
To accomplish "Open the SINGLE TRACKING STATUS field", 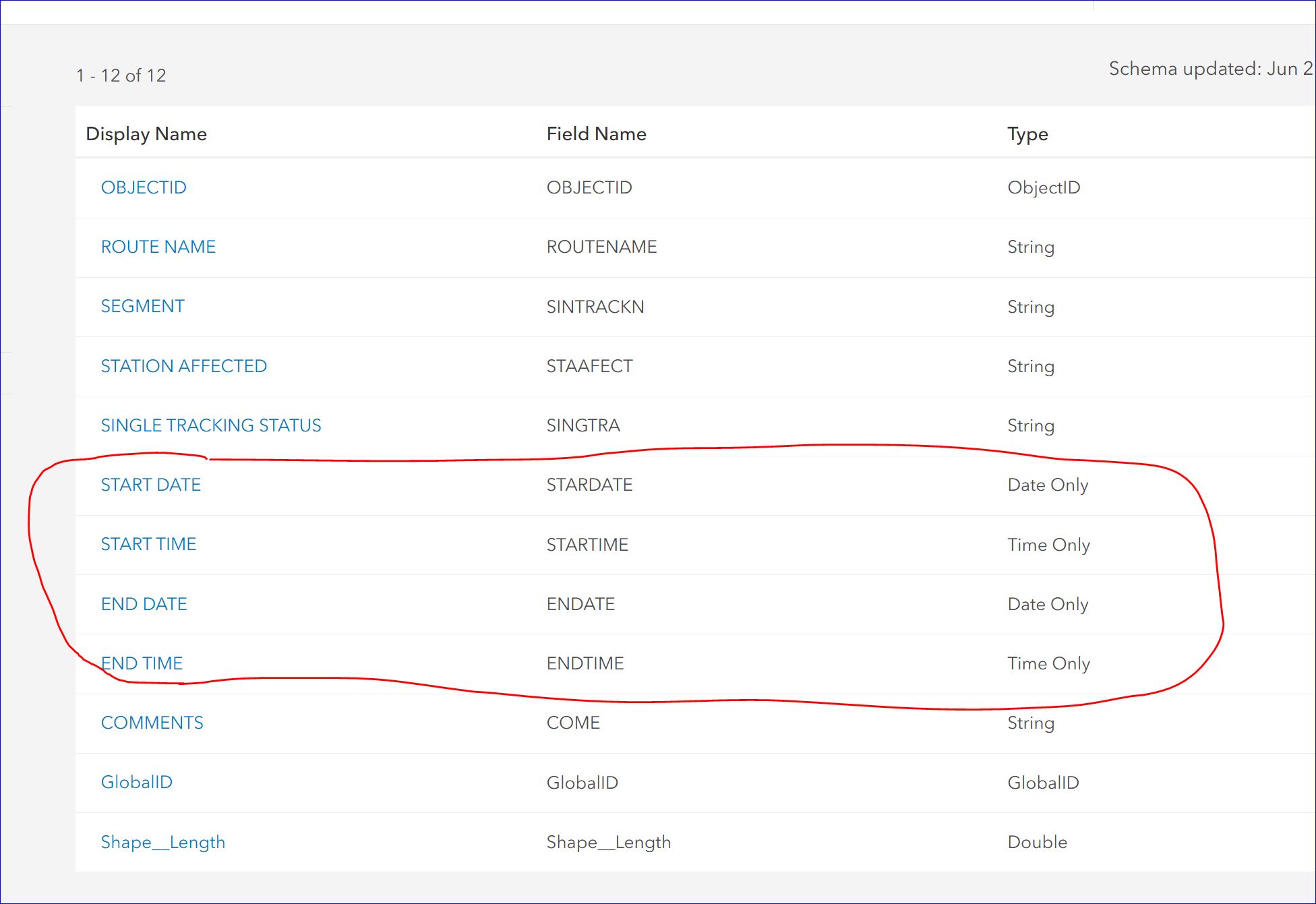I will [211, 425].
